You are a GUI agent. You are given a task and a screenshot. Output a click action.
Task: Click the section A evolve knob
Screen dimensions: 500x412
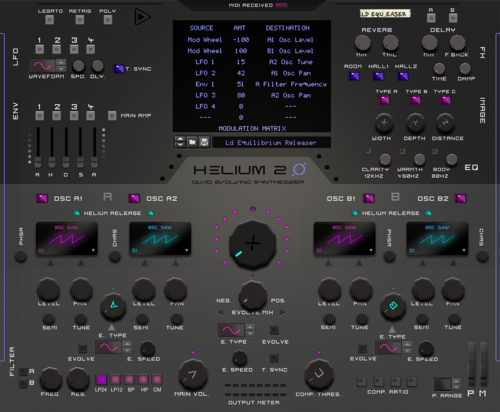pyautogui.click(x=113, y=306)
